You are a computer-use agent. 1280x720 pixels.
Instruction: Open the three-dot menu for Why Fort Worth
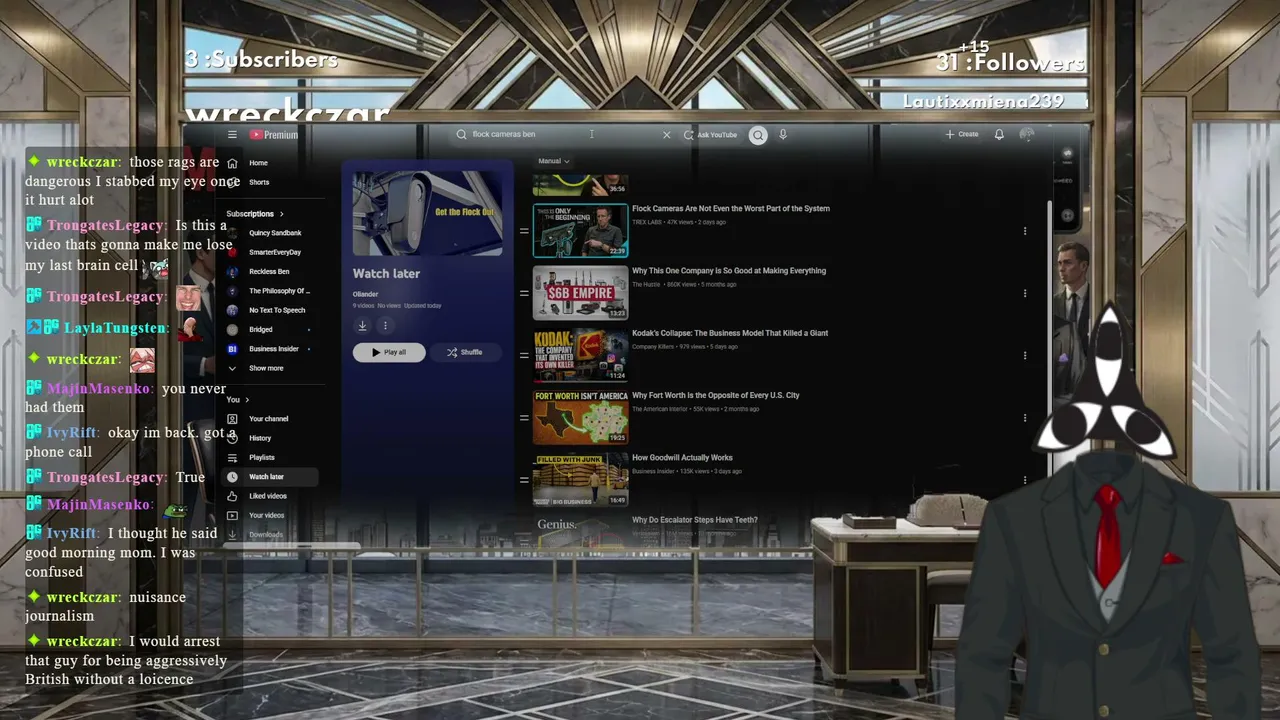pos(1025,418)
